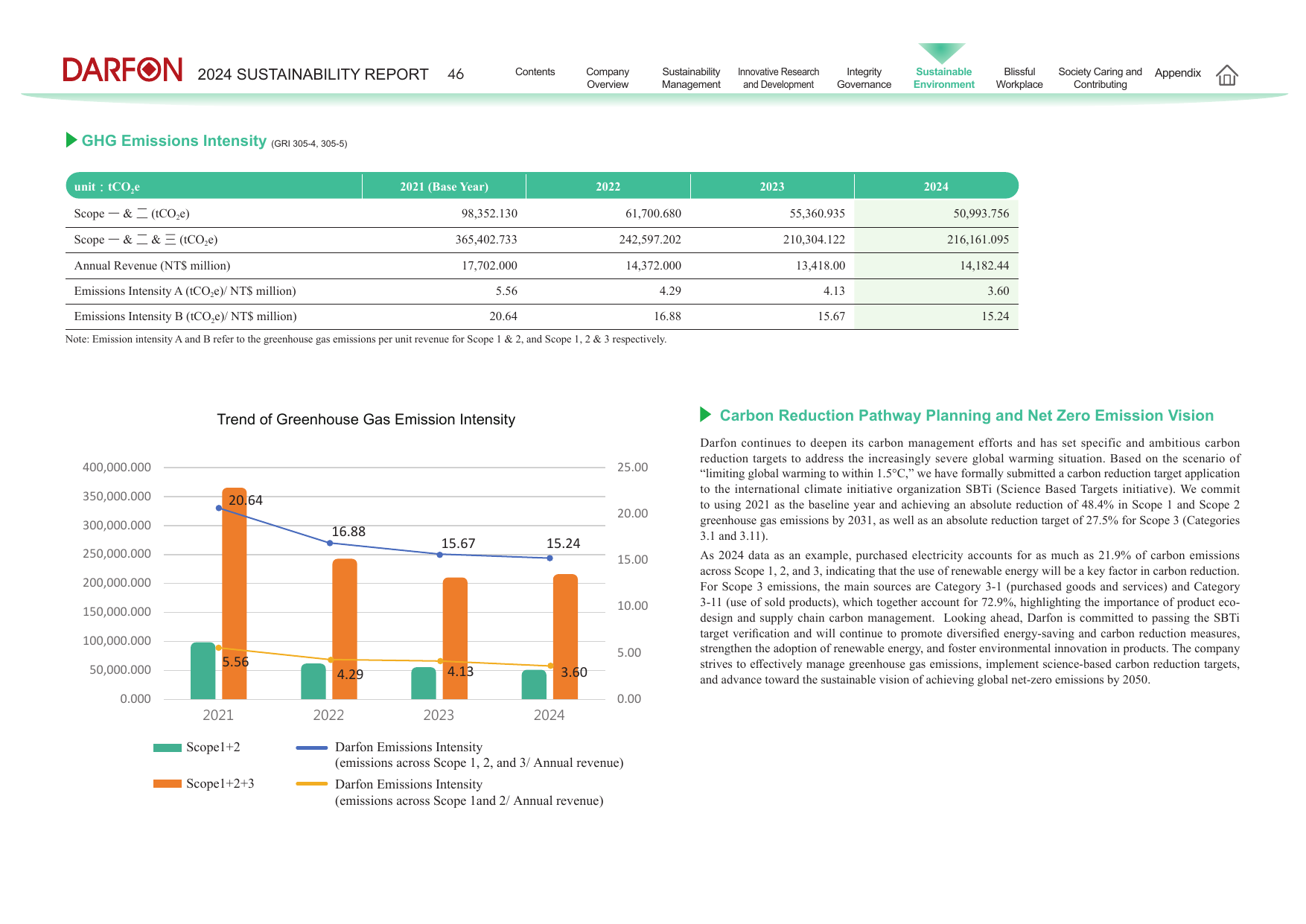Click the green triangle beside Carbon Reduction heading
Image resolution: width=1306 pixels, height=924 pixels.
tap(706, 415)
